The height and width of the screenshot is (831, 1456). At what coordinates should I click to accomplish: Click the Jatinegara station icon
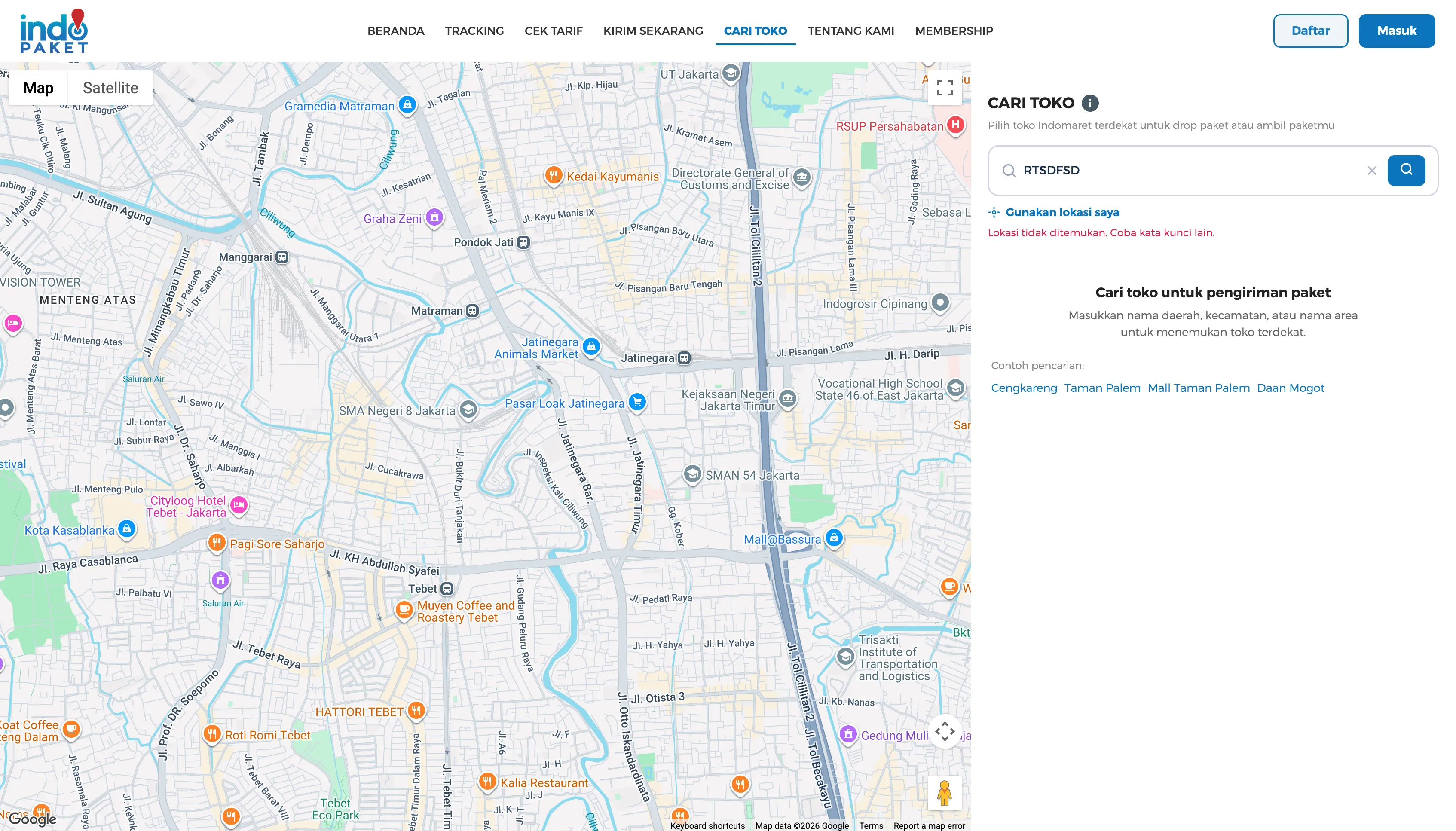(x=684, y=358)
